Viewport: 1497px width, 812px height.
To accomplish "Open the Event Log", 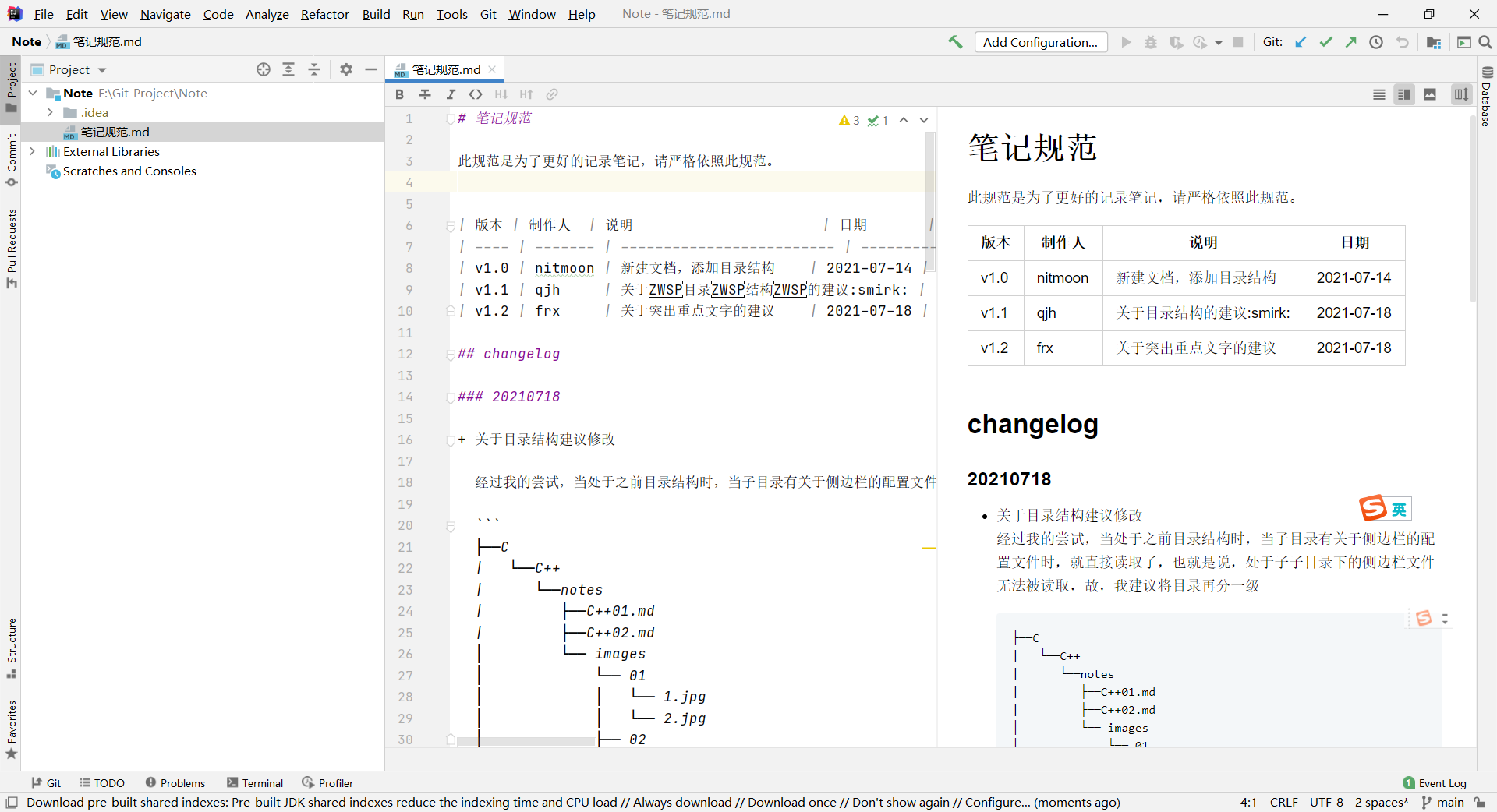I will point(1435,783).
